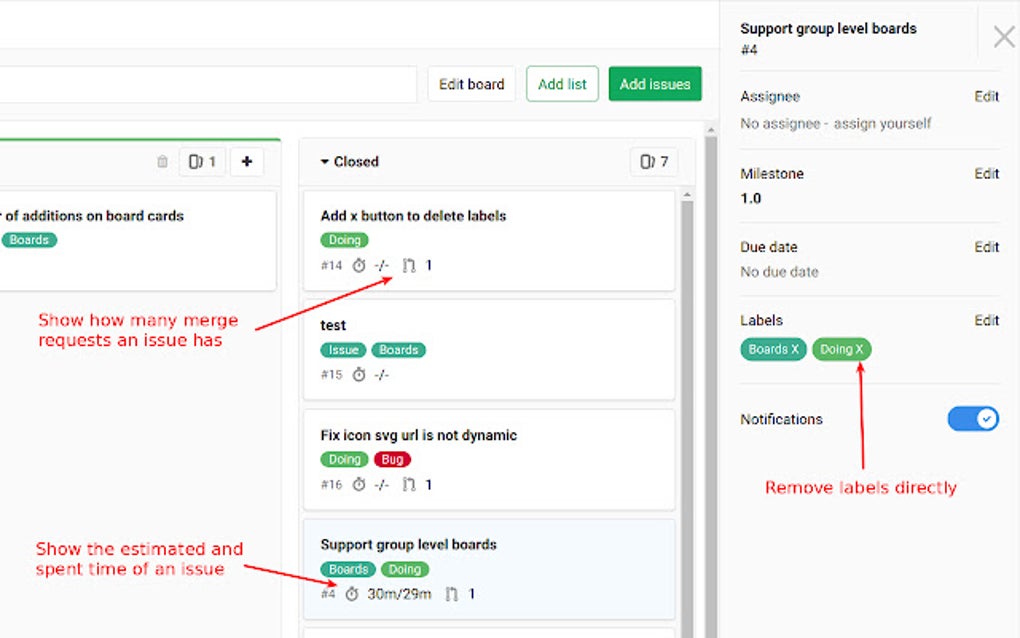Edit the issue assignee

point(987,96)
